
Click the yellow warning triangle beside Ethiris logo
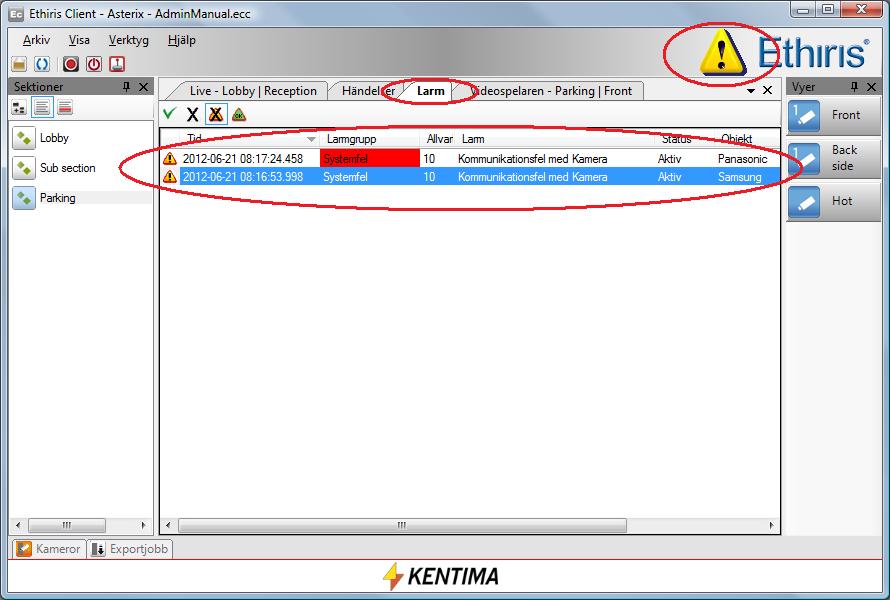(x=723, y=53)
